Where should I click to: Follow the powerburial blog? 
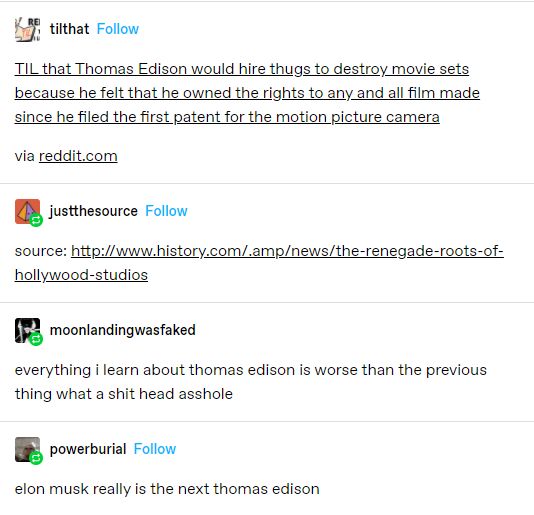[x=155, y=449]
